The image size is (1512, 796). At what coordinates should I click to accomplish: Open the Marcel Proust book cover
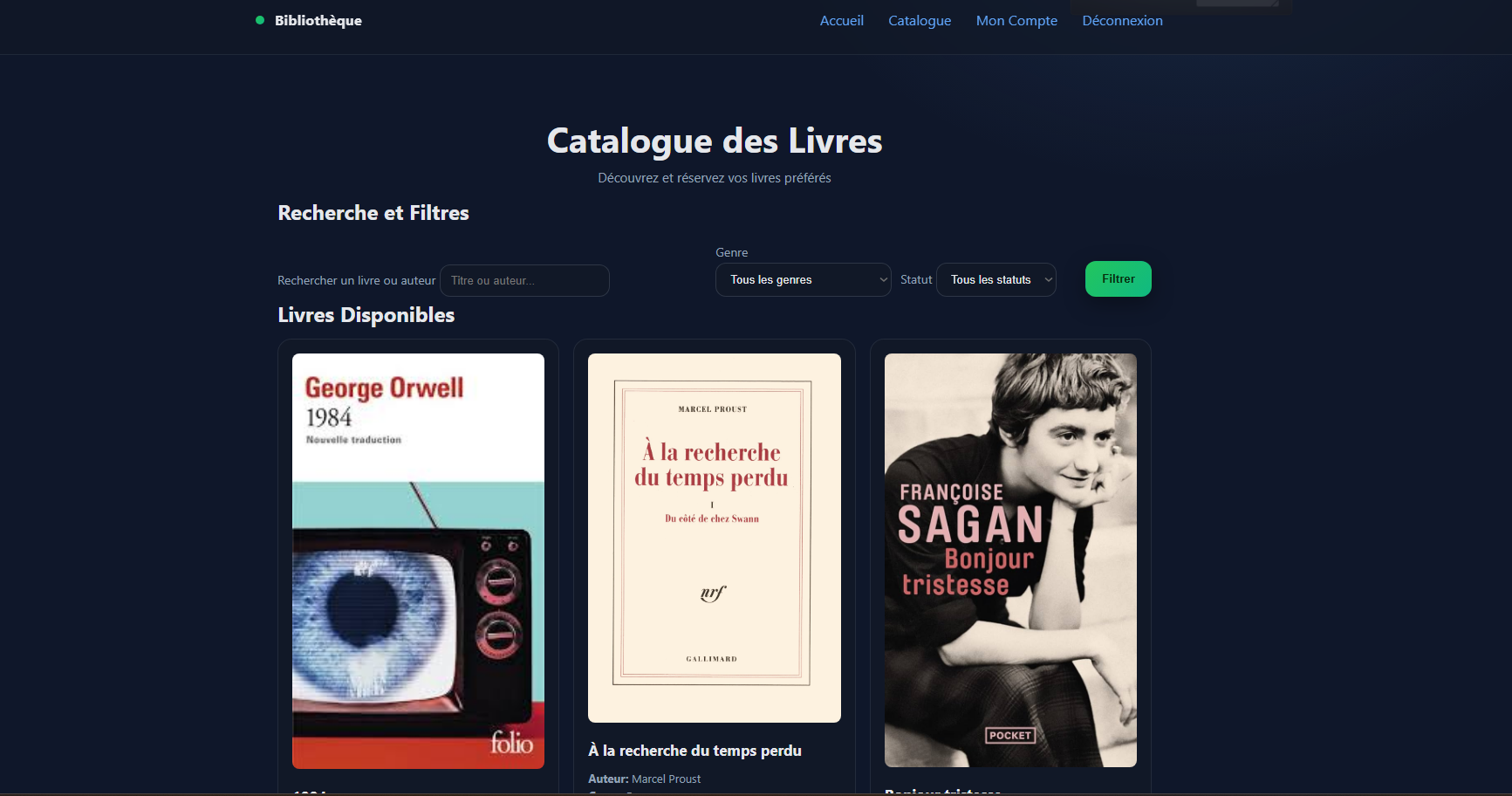[714, 538]
